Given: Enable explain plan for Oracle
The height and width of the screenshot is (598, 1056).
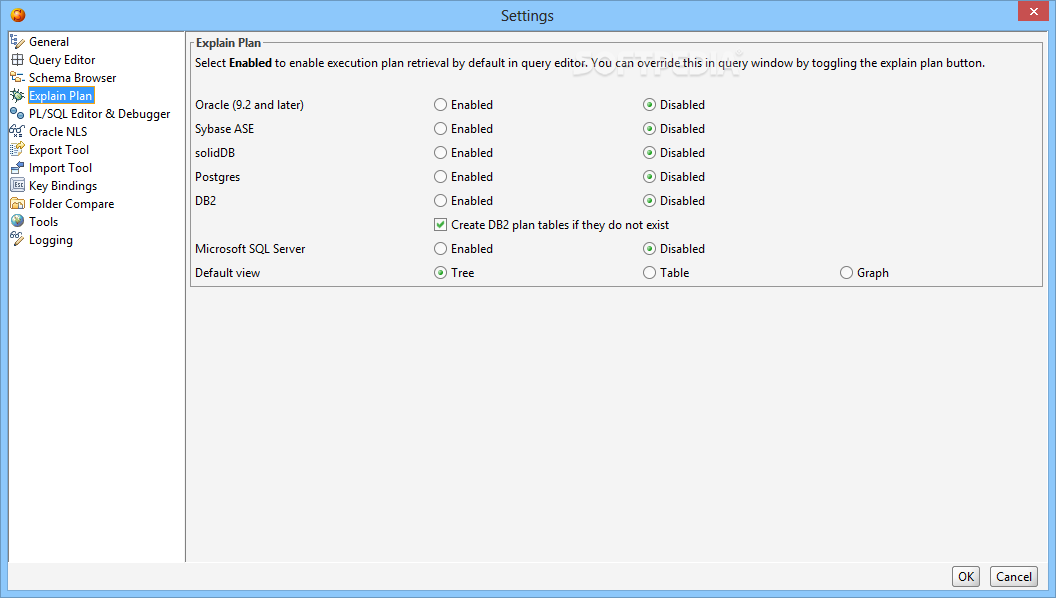Looking at the screenshot, I should point(440,105).
